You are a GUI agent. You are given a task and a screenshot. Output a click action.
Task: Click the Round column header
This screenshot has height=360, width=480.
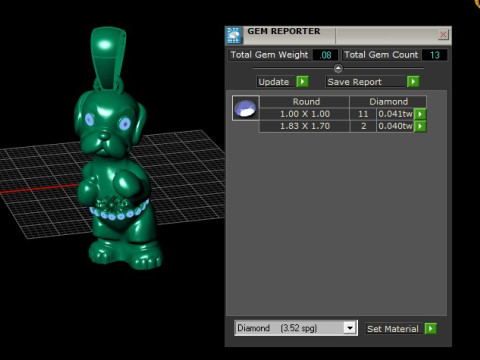point(304,102)
